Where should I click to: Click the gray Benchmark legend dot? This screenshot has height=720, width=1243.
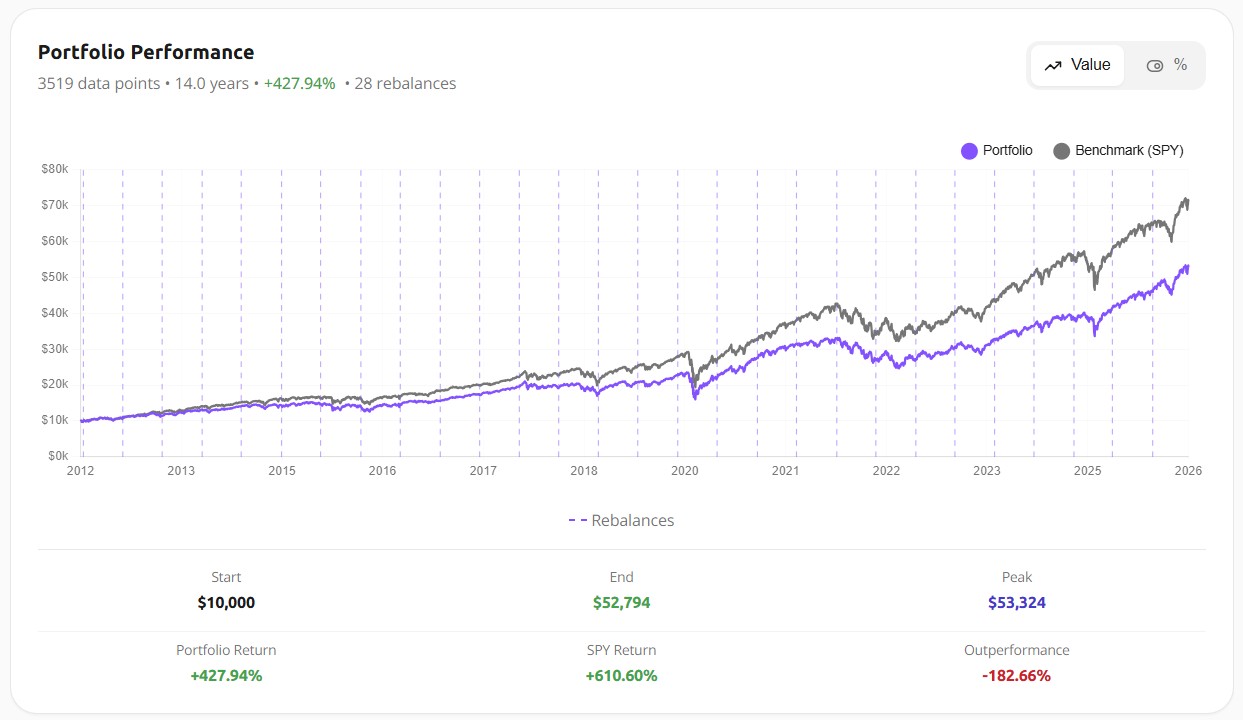1061,151
